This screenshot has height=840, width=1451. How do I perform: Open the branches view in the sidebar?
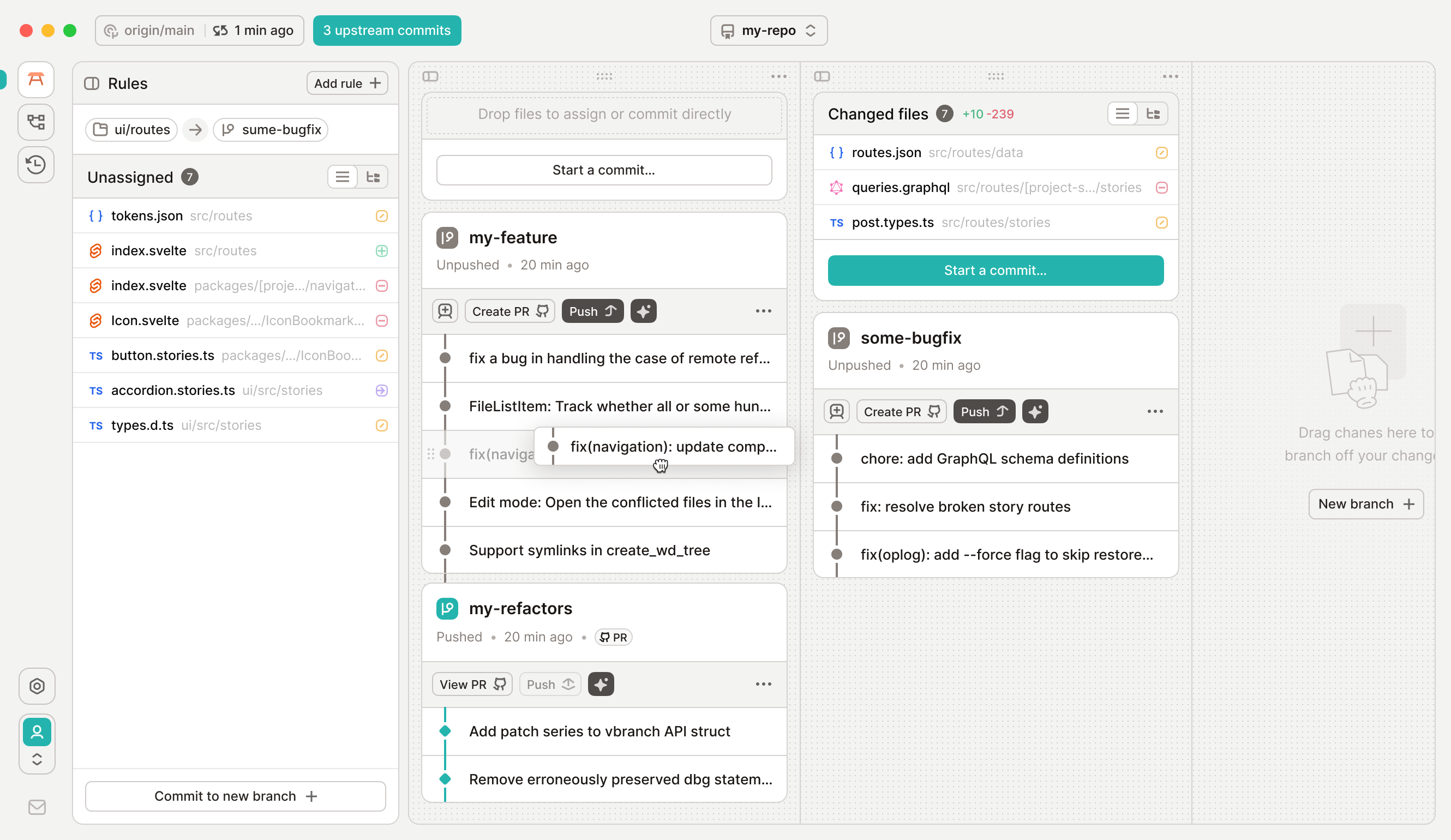point(35,122)
